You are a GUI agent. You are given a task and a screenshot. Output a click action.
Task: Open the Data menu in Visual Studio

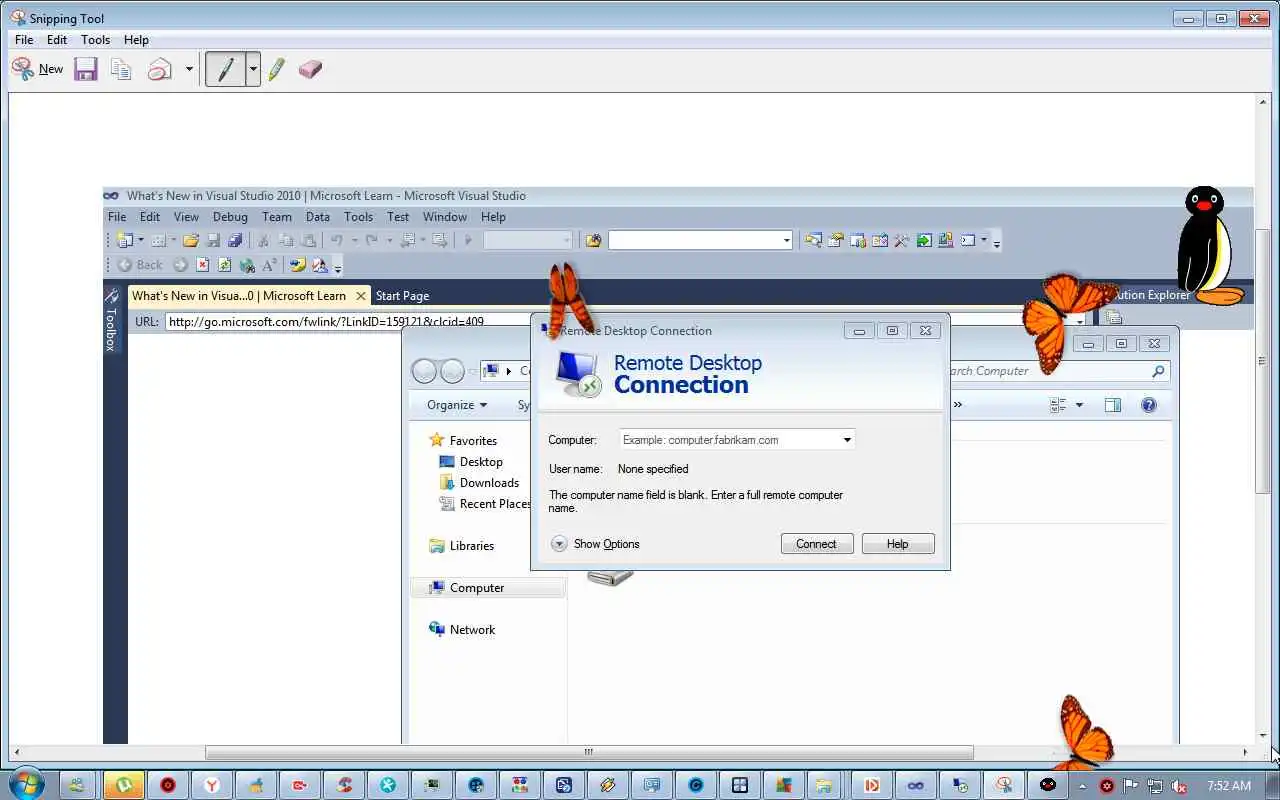318,217
